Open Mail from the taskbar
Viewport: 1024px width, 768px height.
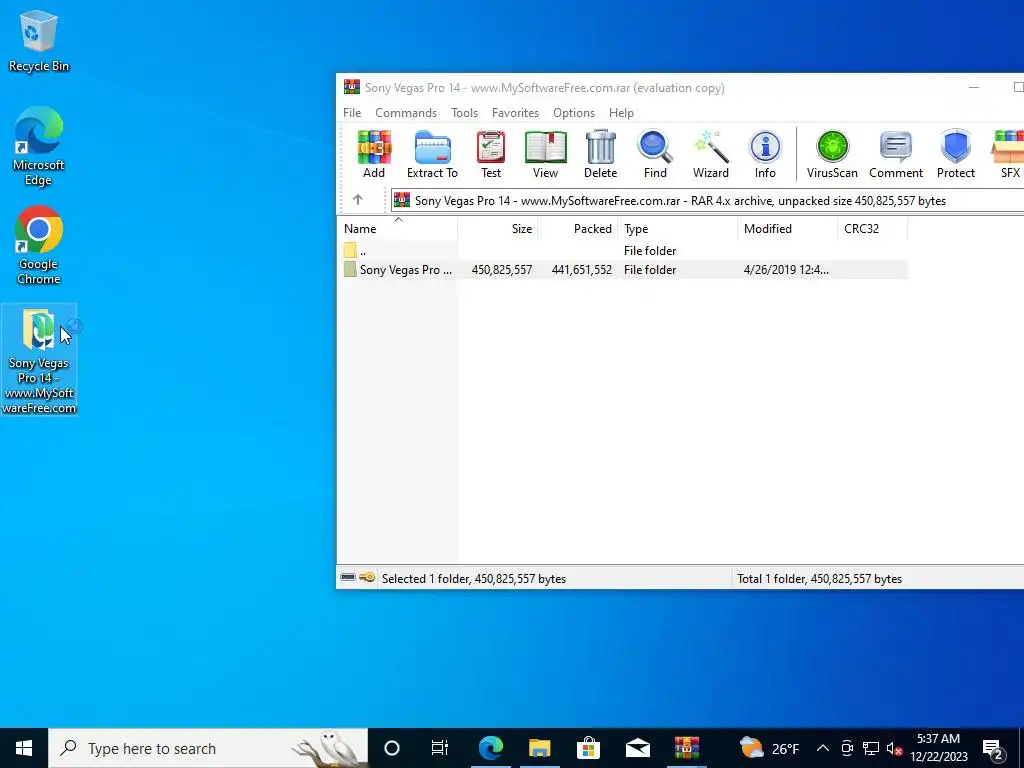coord(637,748)
